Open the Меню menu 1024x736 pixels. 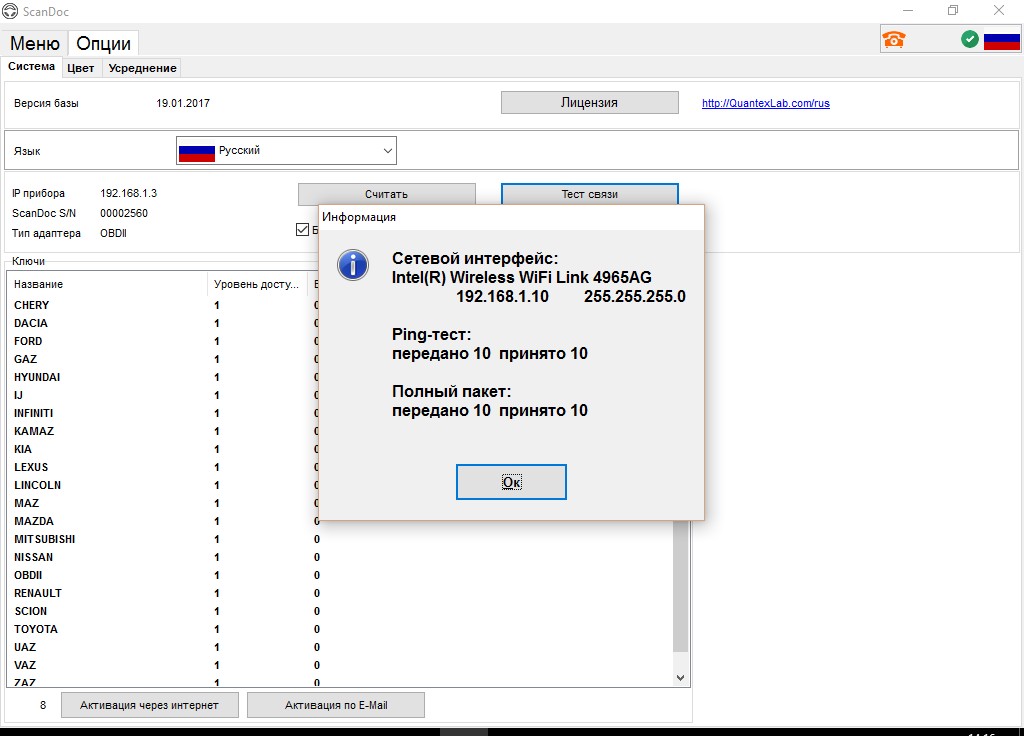point(35,43)
